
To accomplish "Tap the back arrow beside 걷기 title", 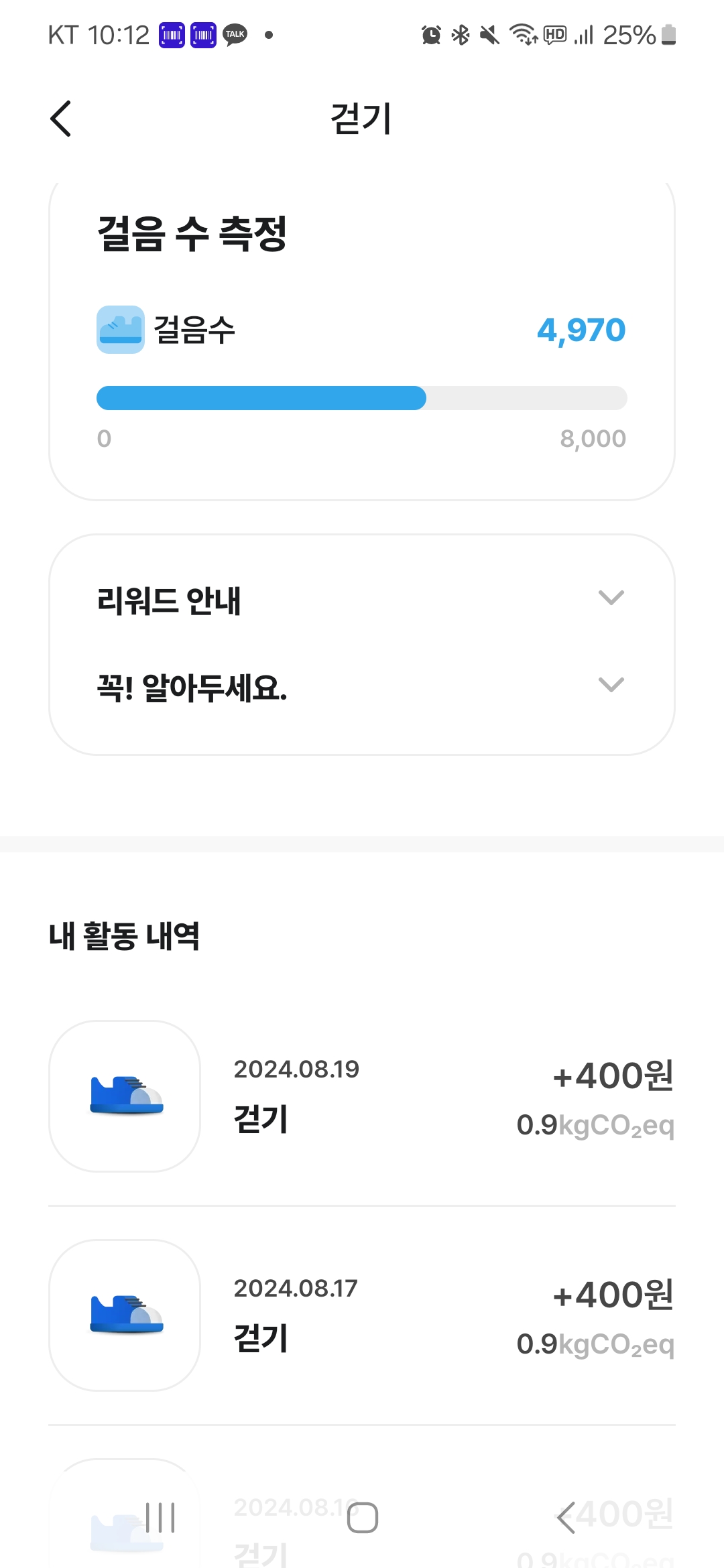I will pyautogui.click(x=61, y=119).
